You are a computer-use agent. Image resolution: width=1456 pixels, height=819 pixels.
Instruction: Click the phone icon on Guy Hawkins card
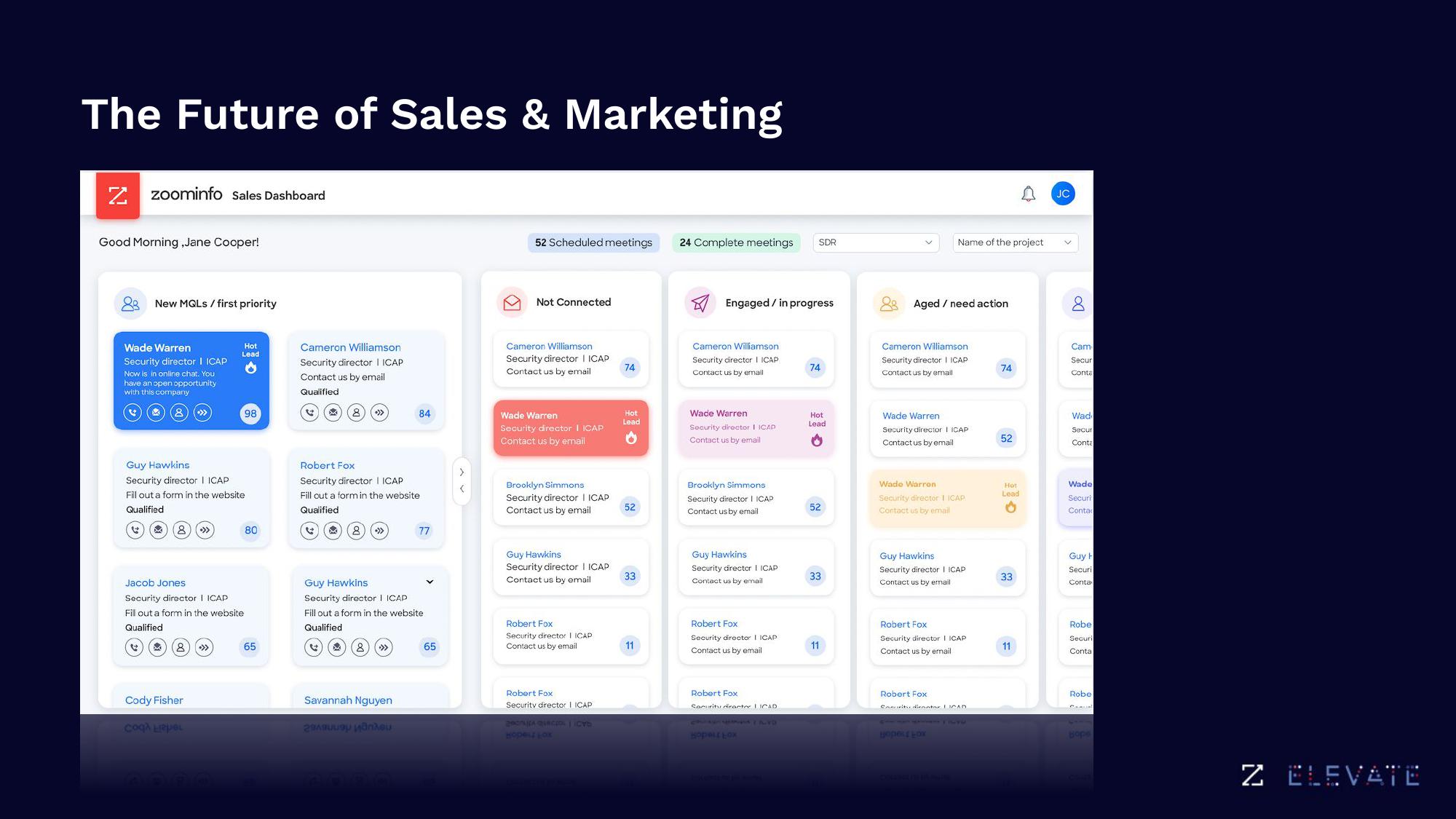[x=133, y=530]
